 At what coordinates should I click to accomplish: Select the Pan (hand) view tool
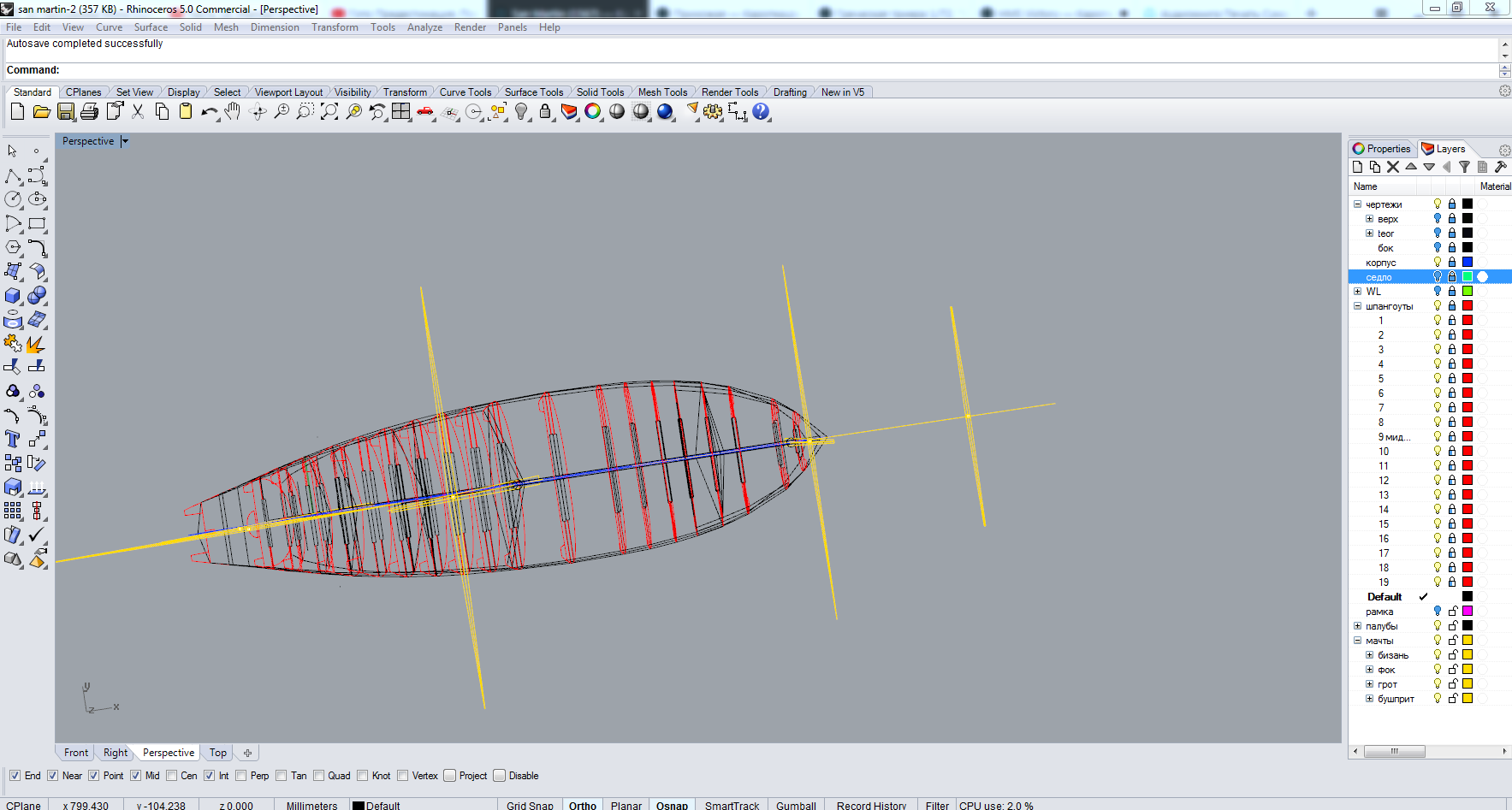click(233, 112)
